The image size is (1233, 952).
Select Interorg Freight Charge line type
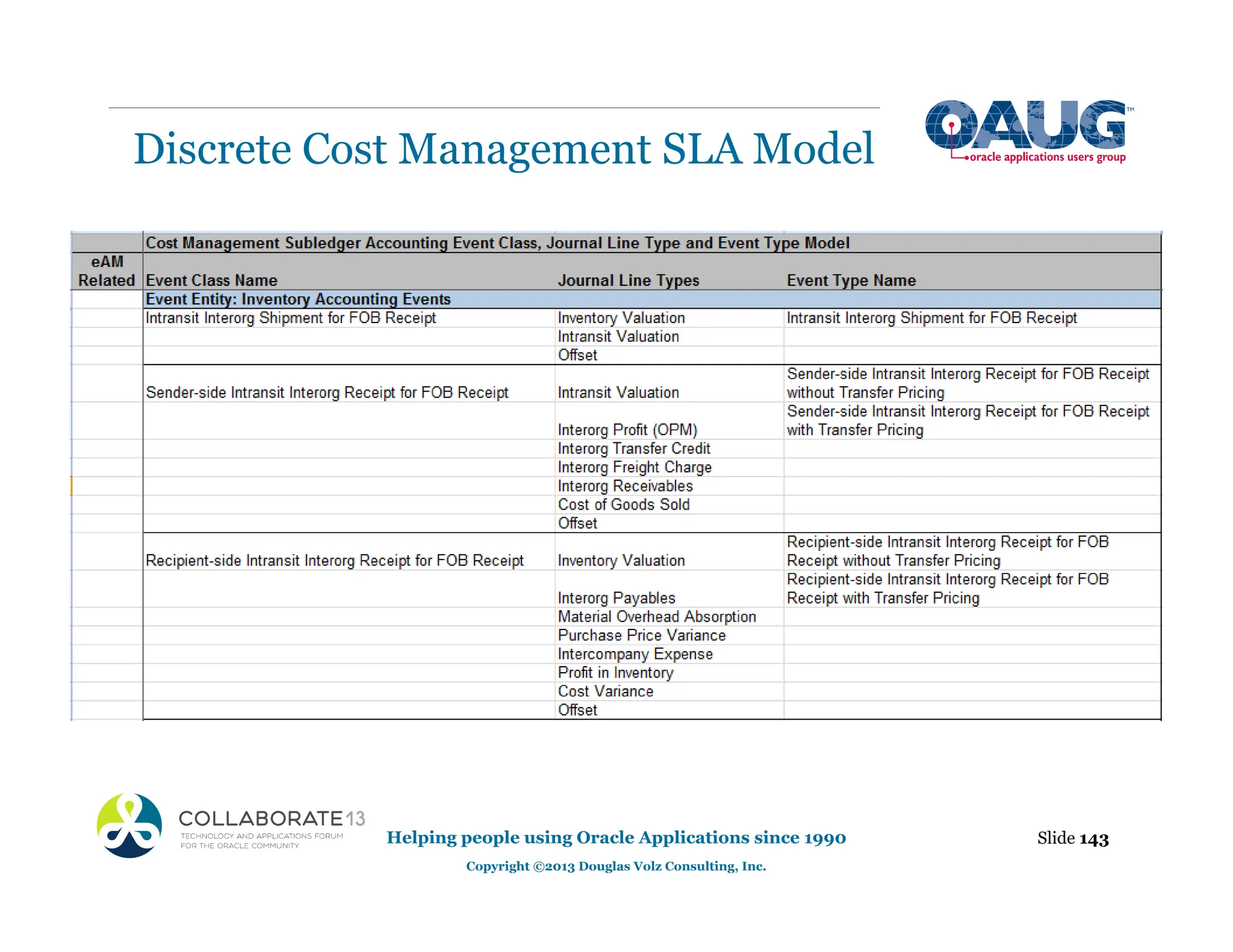point(635,467)
